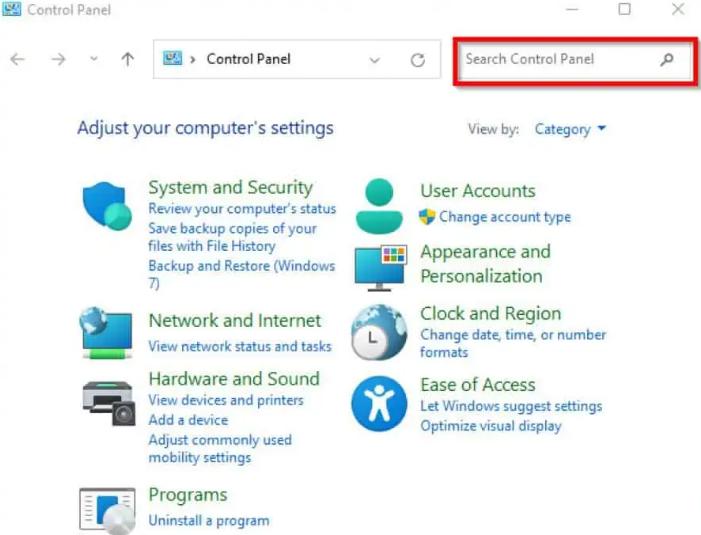The height and width of the screenshot is (535, 701).
Task: Click Uninstall a program link
Action: (209, 521)
